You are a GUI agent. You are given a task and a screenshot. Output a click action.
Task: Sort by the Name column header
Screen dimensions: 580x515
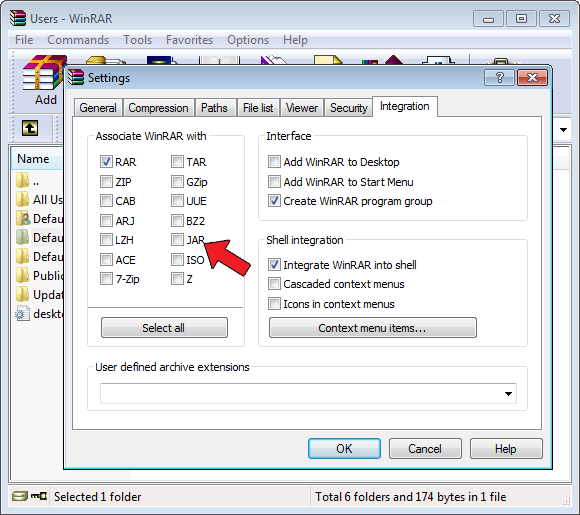pyautogui.click(x=37, y=159)
